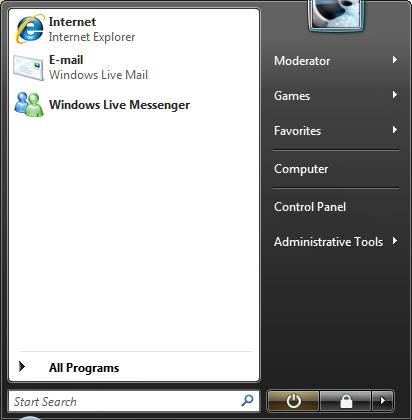Viewport: 412px width, 420px height.
Task: Expand the Favorites submenu arrow
Action: (395, 130)
